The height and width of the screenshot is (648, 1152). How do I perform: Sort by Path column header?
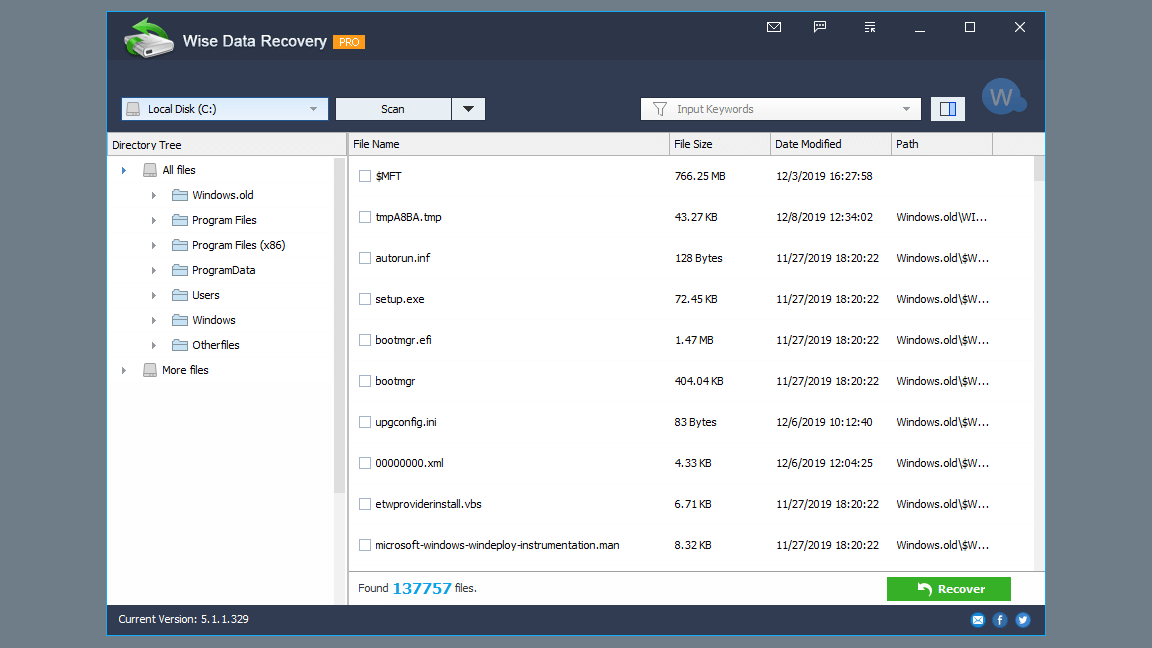tap(942, 144)
